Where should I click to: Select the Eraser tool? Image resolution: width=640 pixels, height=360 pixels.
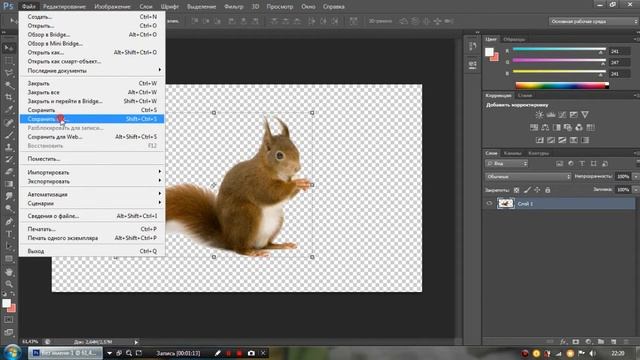9,172
